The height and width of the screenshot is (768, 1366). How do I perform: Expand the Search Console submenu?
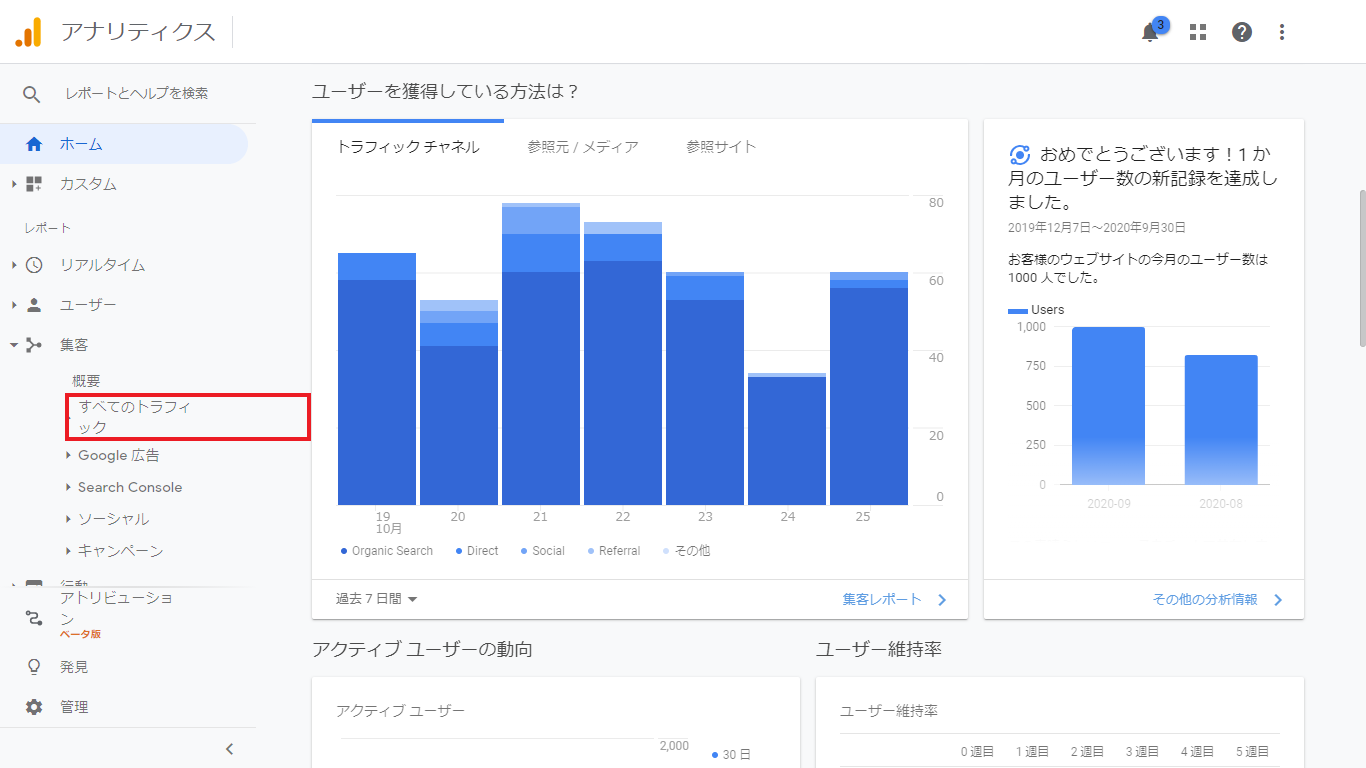coord(129,487)
